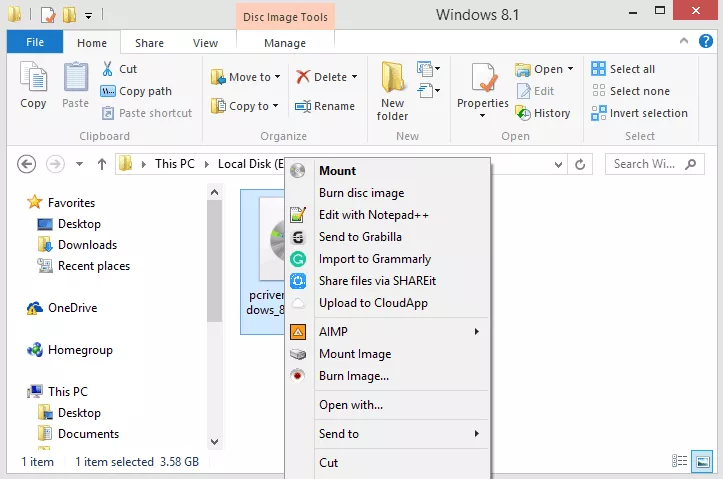Screen dimensions: 723x479
Task: Click the Properties checkmark icon
Action: (x=483, y=77)
